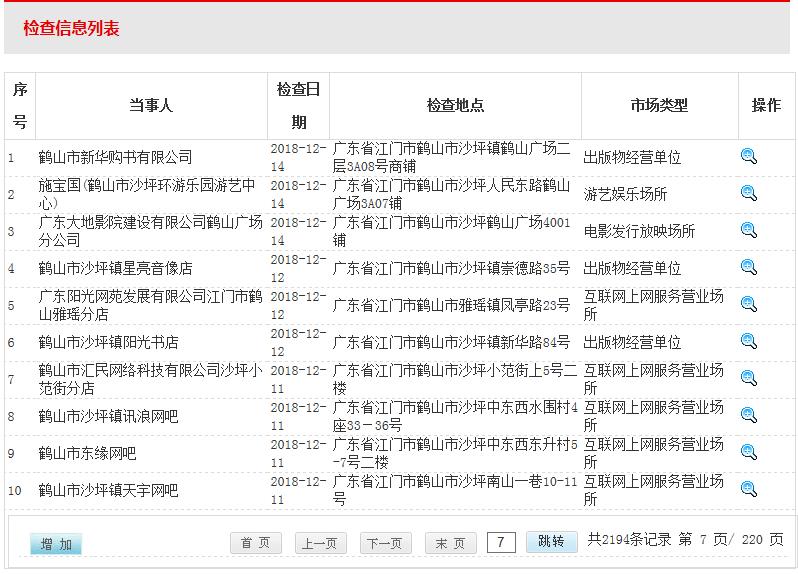This screenshot has height=574, width=798.
Task: Go to first page with 首页
Action: [x=256, y=543]
